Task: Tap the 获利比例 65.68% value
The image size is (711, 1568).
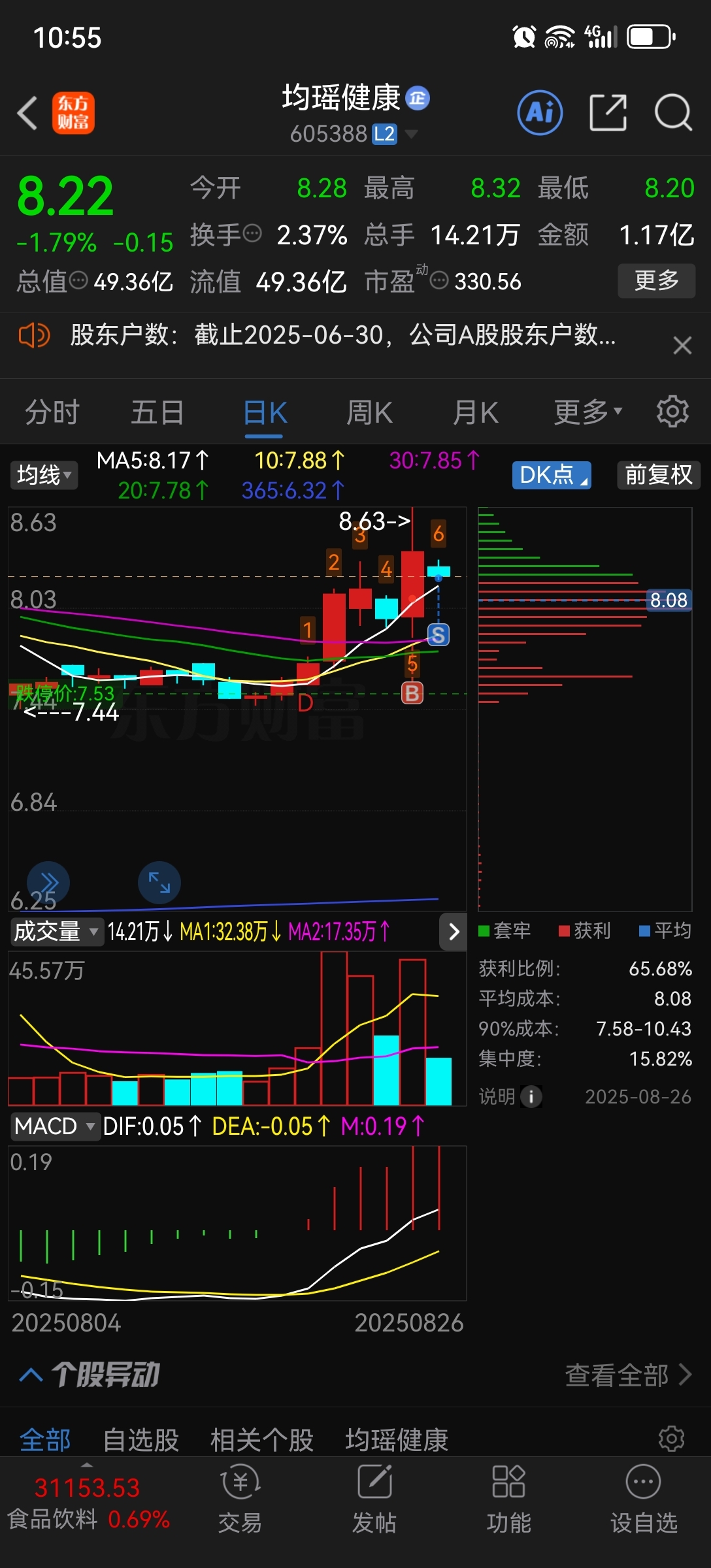Action: pyautogui.click(x=660, y=968)
